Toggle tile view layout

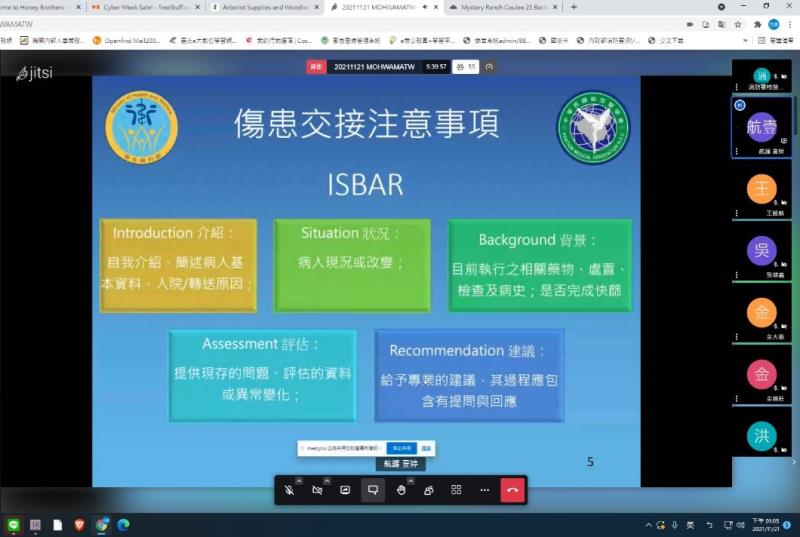pyautogui.click(x=456, y=490)
